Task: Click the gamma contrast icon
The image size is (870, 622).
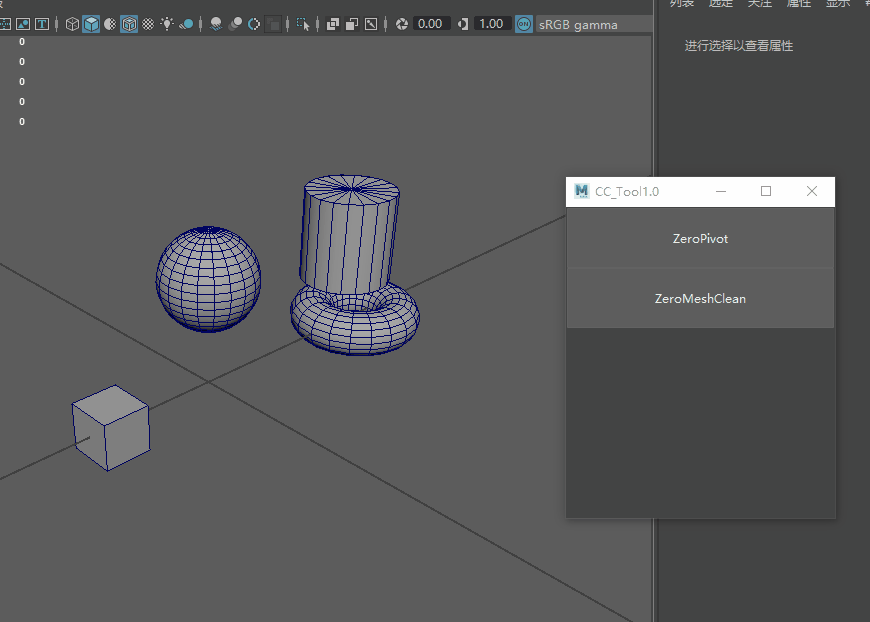Action: pyautogui.click(x=462, y=24)
